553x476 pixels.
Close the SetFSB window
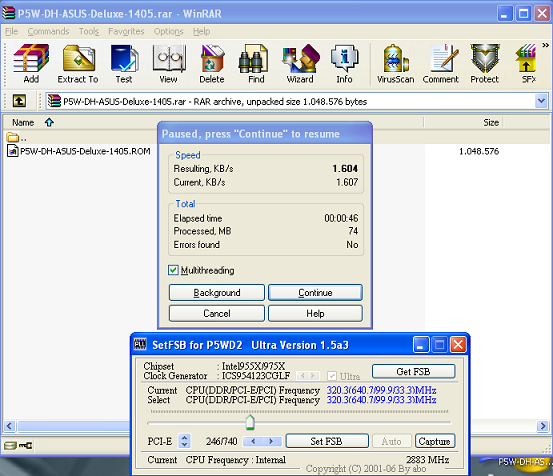pyautogui.click(x=458, y=344)
